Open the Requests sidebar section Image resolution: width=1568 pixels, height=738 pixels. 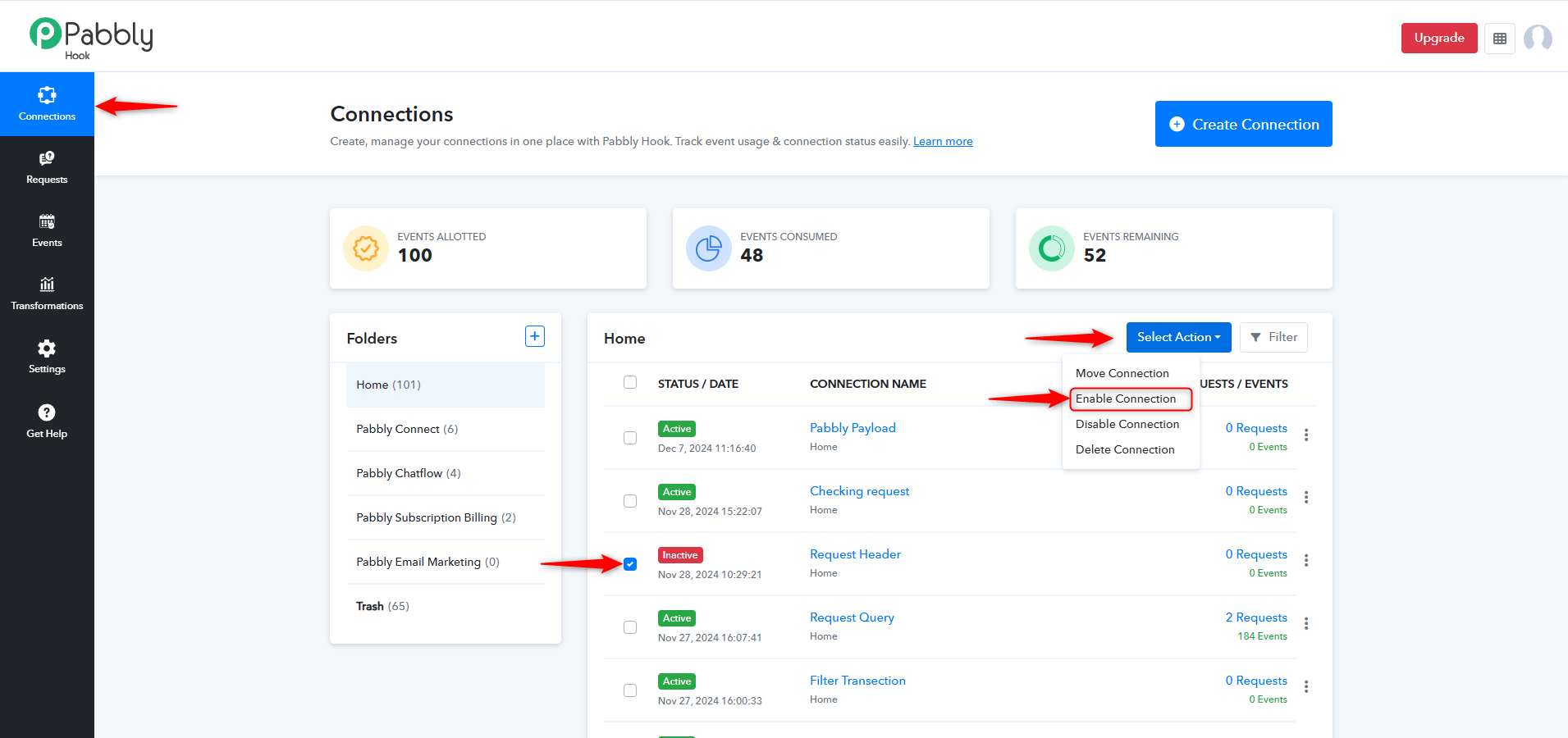coord(47,167)
